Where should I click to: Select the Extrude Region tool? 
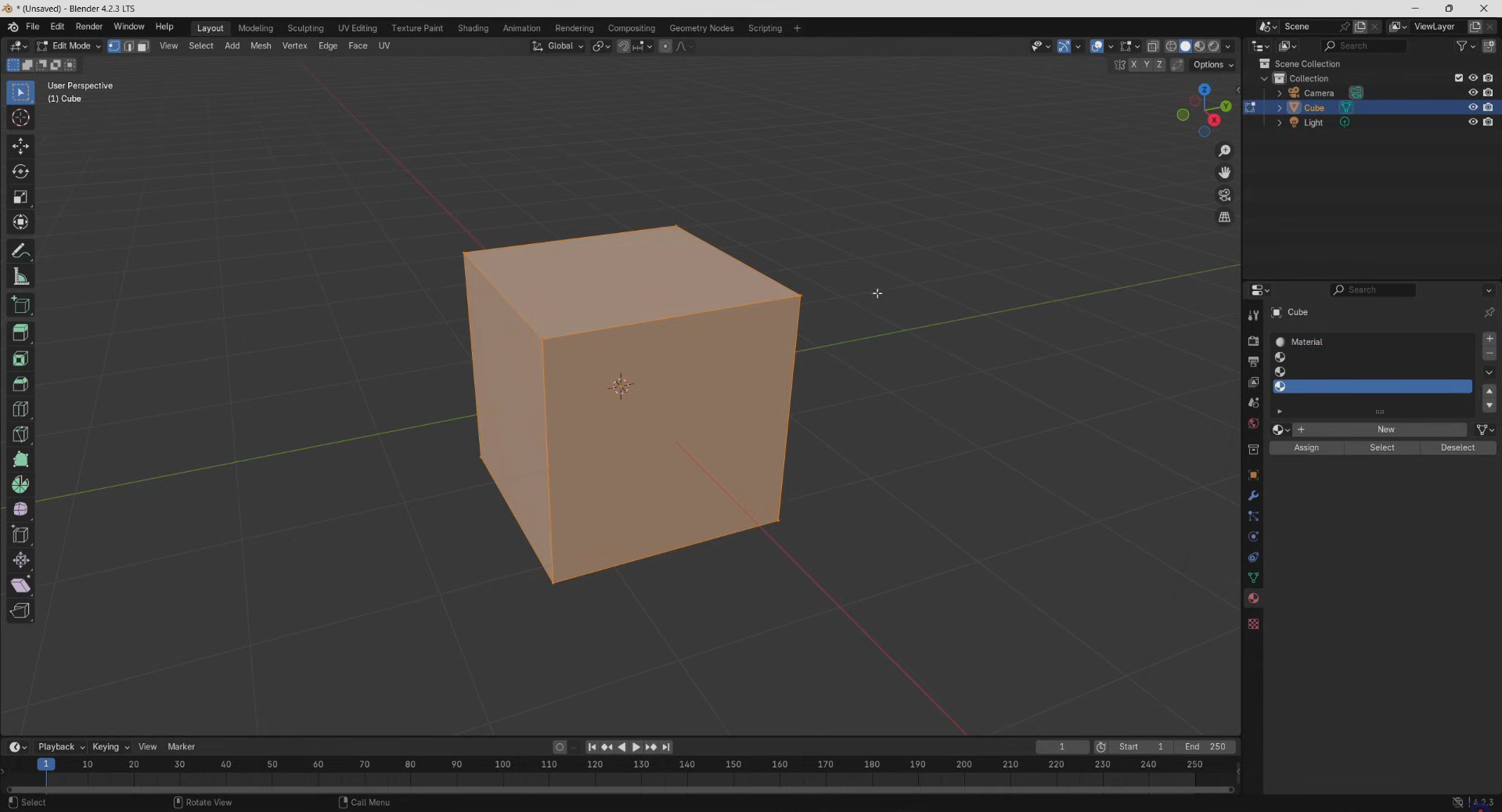pos(20,333)
